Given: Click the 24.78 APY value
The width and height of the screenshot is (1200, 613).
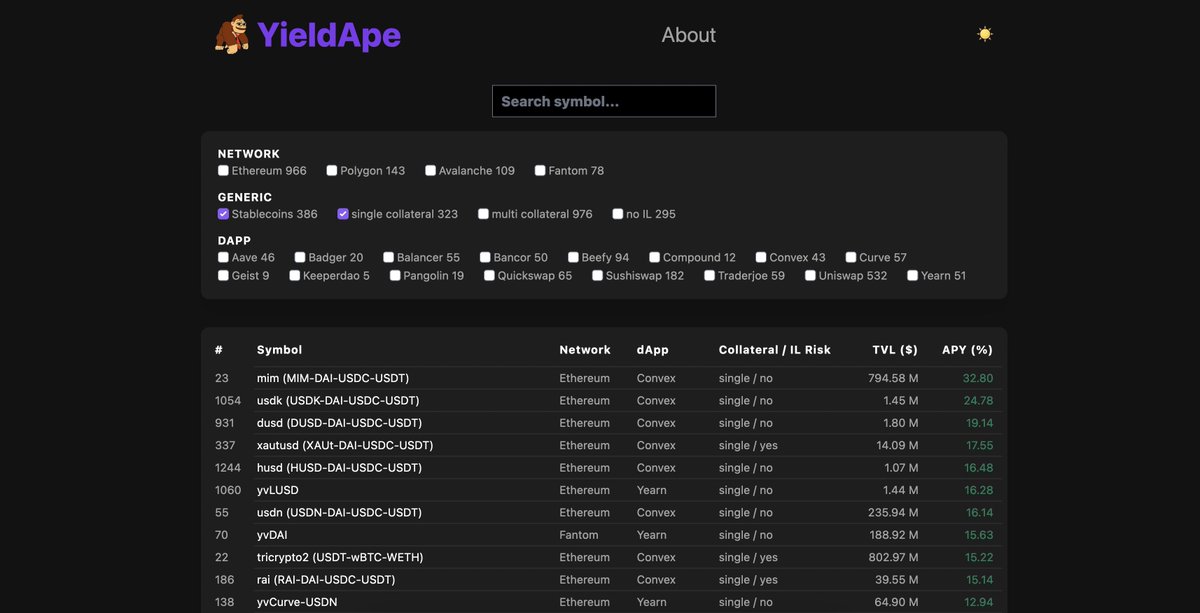Looking at the screenshot, I should [x=978, y=401].
